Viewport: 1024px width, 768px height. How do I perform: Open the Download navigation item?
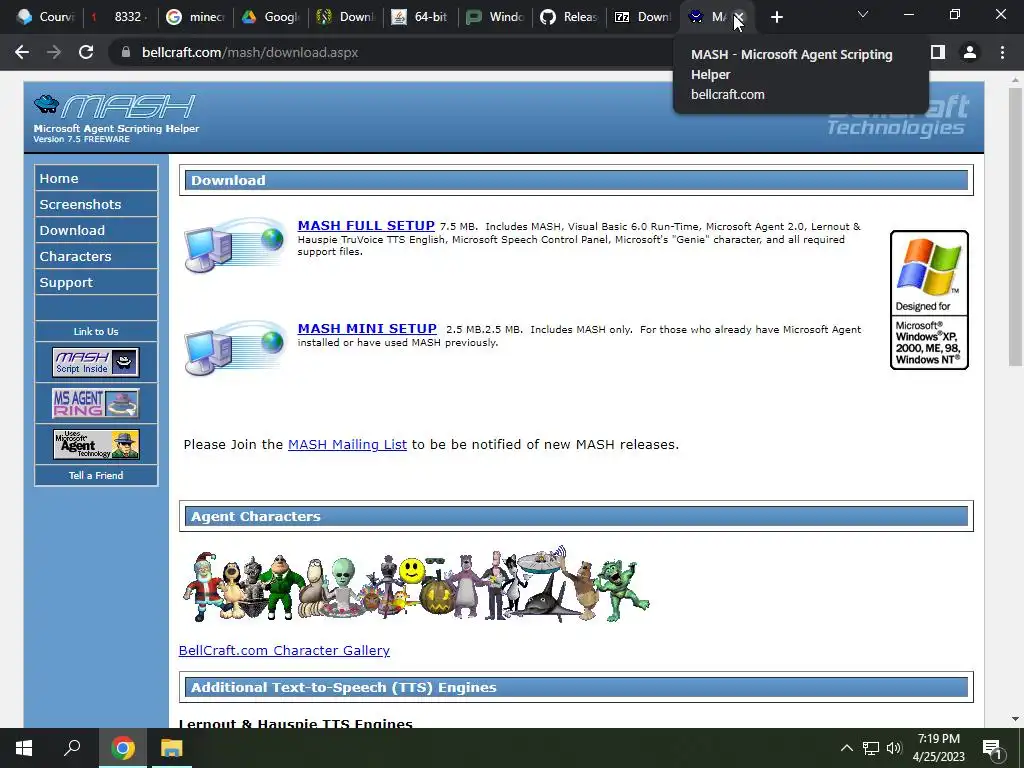click(96, 231)
